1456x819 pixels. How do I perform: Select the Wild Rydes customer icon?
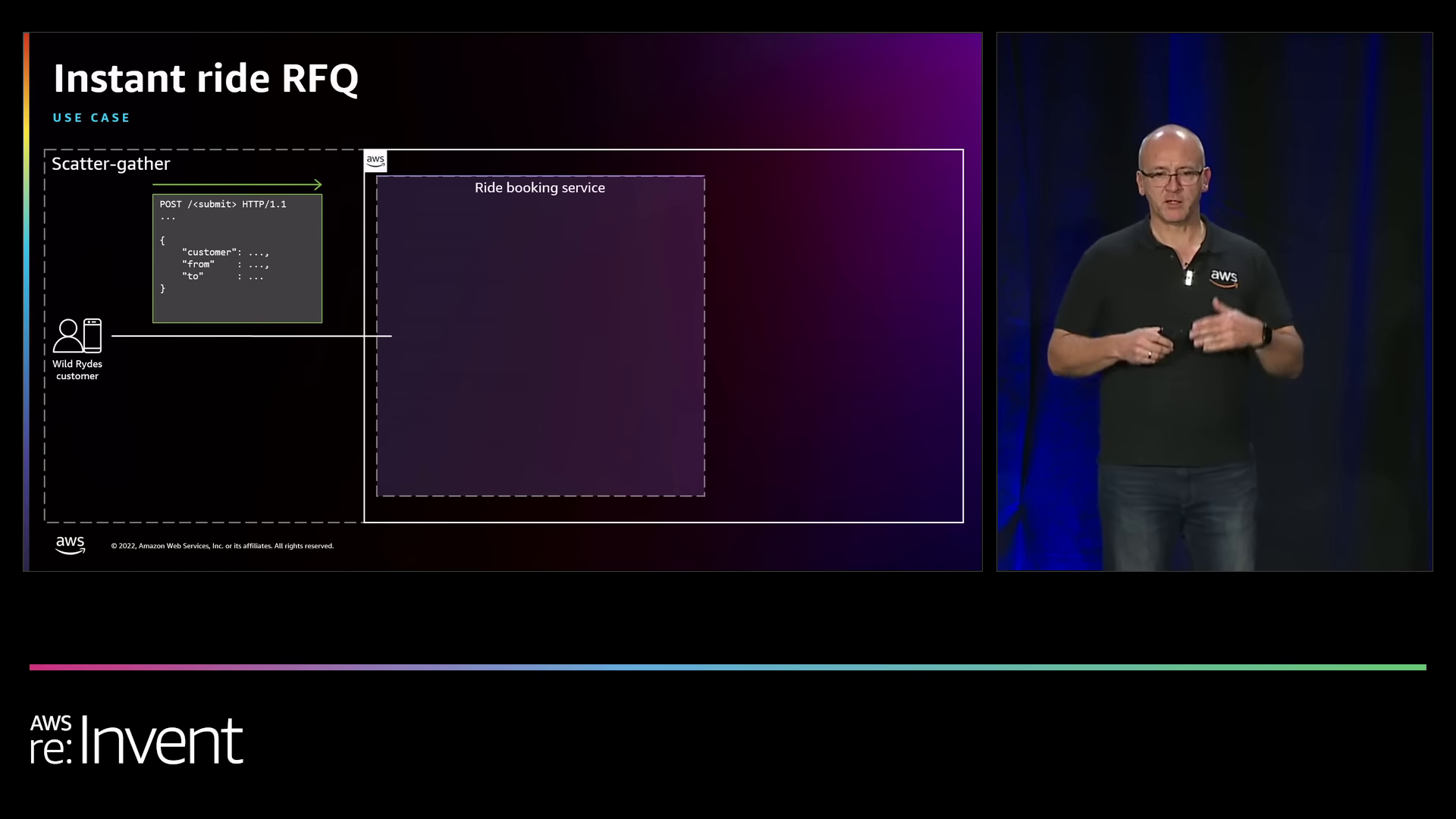pyautogui.click(x=77, y=337)
